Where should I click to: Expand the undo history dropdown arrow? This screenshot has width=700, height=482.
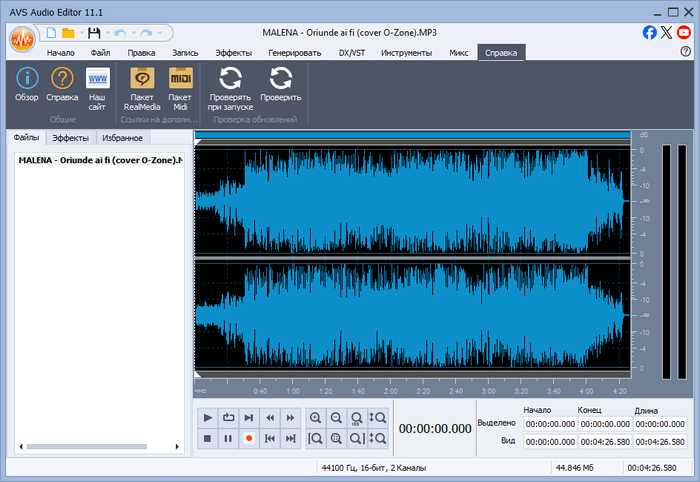[132, 33]
